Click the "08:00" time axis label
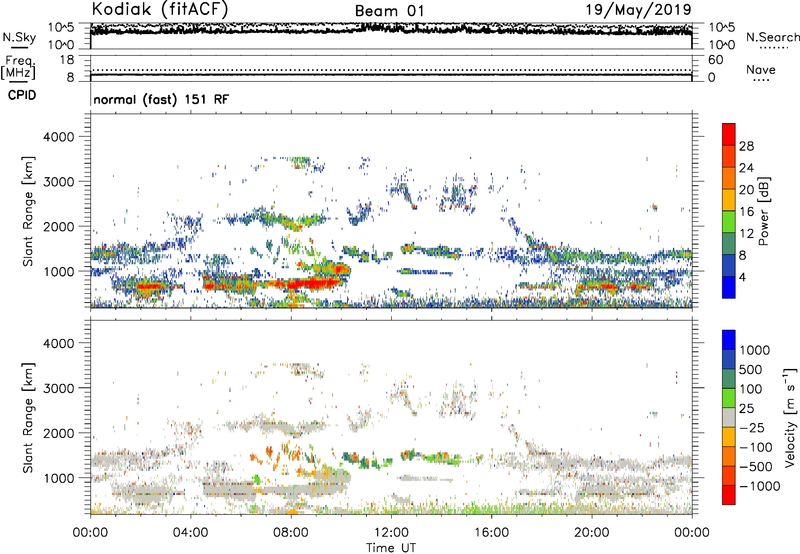 pyautogui.click(x=291, y=533)
